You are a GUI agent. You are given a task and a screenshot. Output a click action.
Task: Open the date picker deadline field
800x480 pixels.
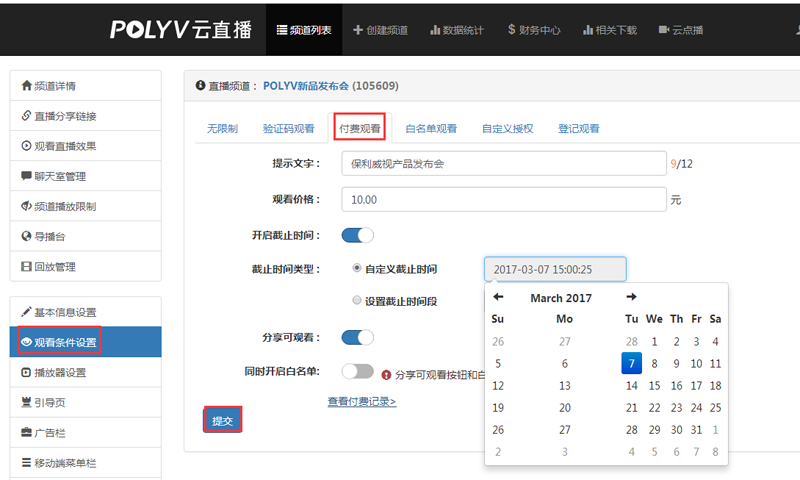[555, 269]
